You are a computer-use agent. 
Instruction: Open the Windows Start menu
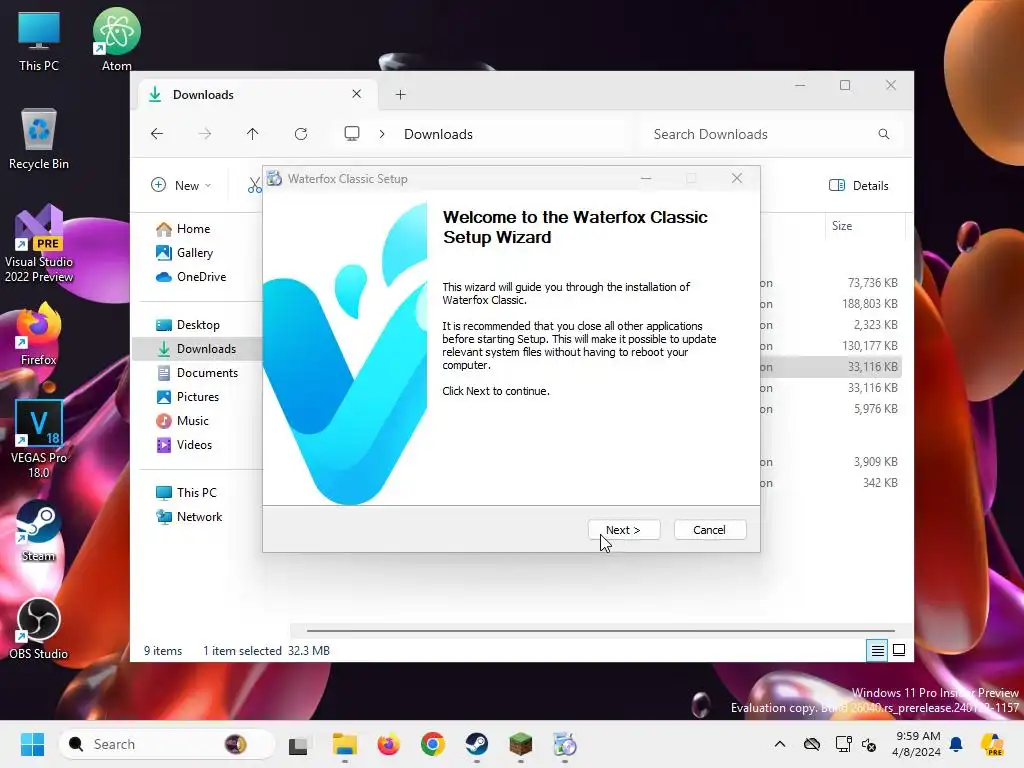(x=32, y=744)
